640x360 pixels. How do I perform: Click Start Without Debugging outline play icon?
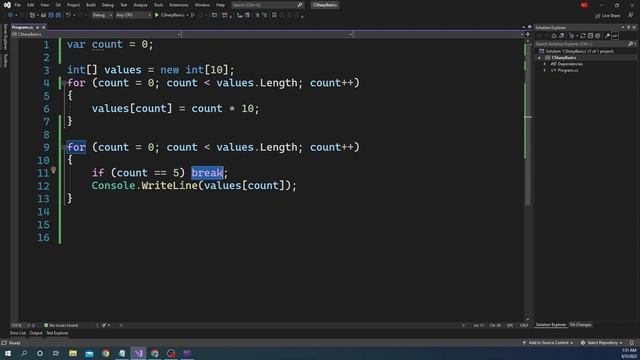click(193, 15)
